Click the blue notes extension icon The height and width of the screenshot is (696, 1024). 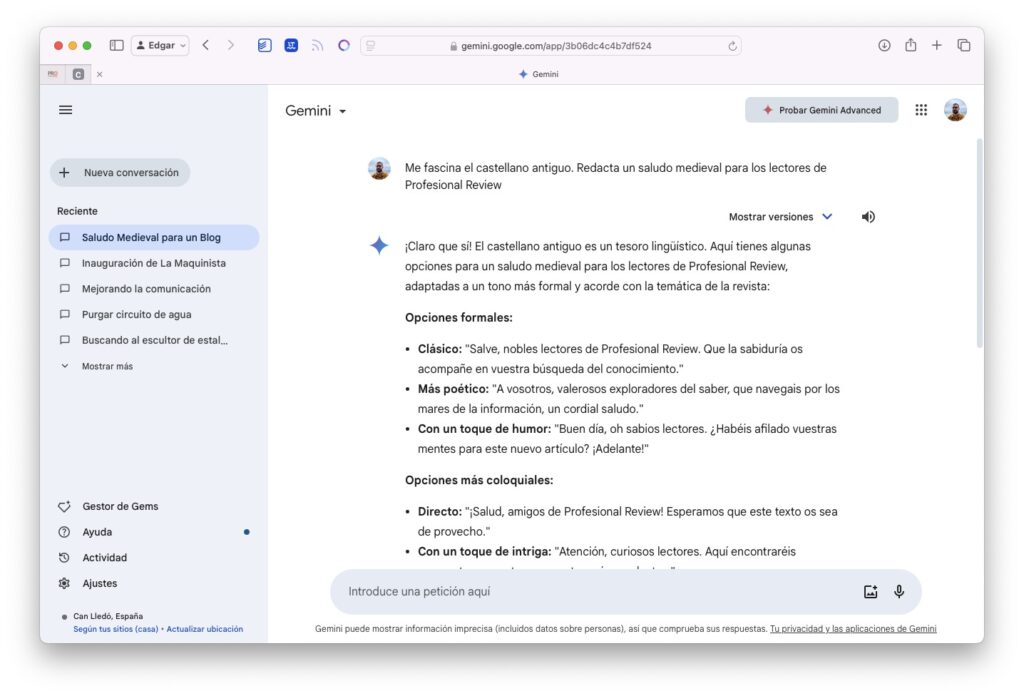coord(264,45)
